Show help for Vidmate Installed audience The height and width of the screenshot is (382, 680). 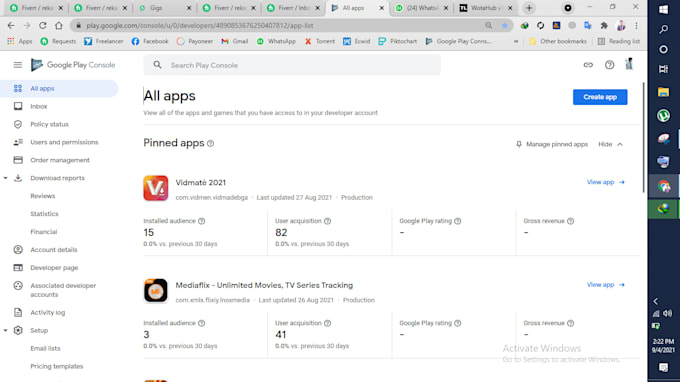(202, 221)
